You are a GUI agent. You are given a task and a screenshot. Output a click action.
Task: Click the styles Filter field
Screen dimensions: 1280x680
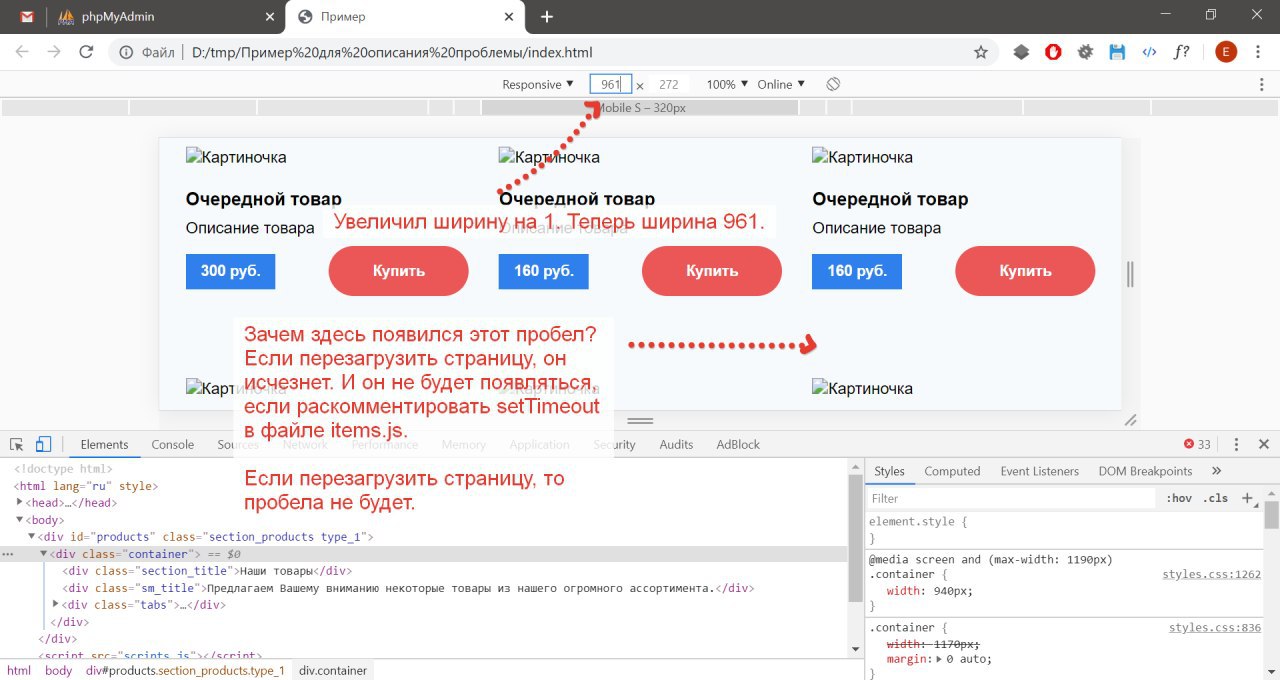[1010, 498]
